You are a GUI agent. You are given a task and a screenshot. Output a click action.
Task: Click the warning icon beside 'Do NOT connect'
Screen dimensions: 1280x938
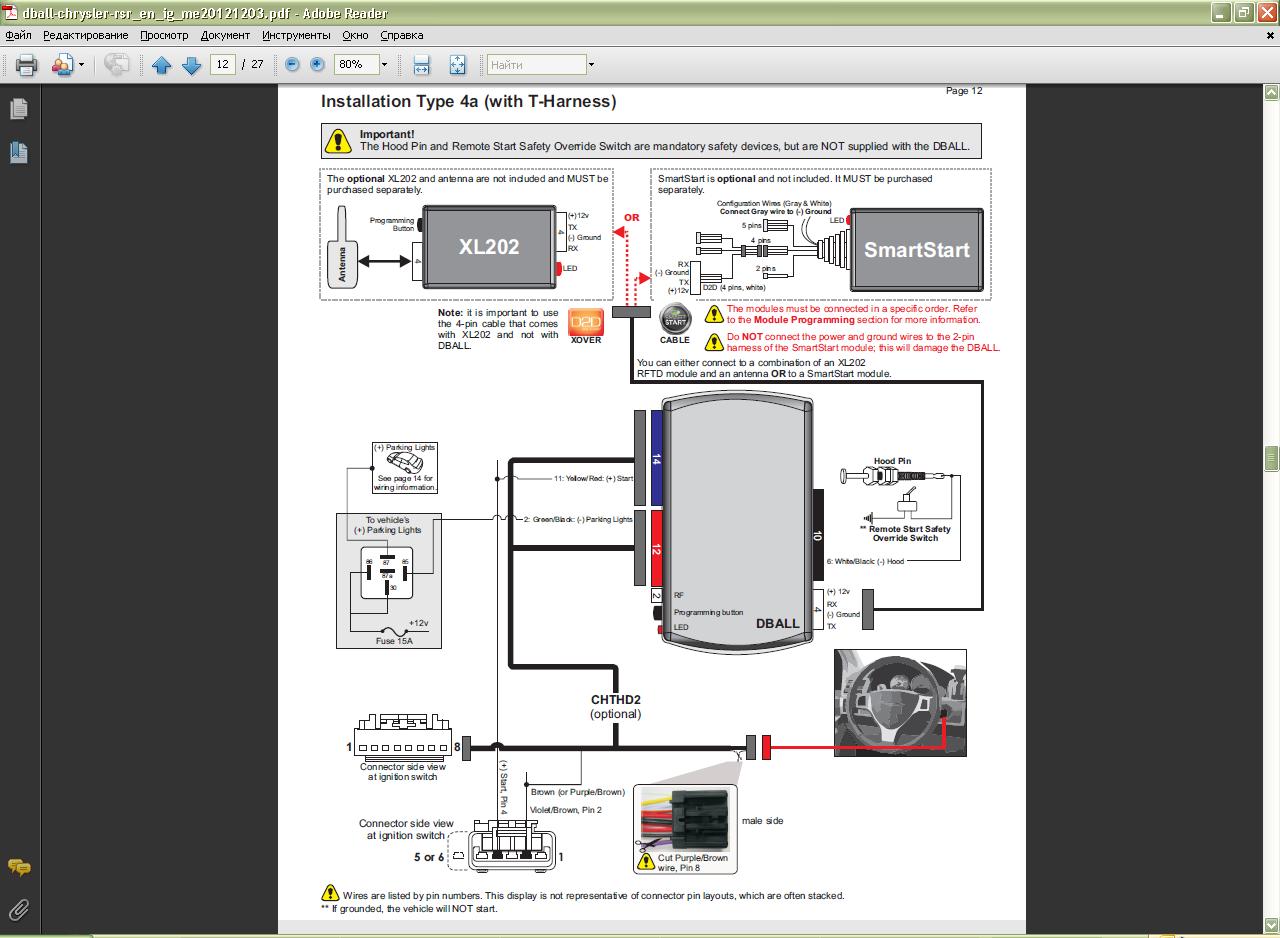pyautogui.click(x=714, y=342)
